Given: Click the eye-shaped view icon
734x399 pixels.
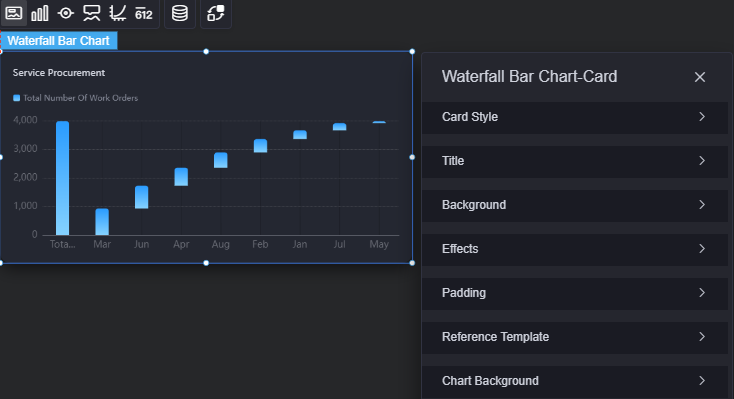Looking at the screenshot, I should (x=66, y=13).
